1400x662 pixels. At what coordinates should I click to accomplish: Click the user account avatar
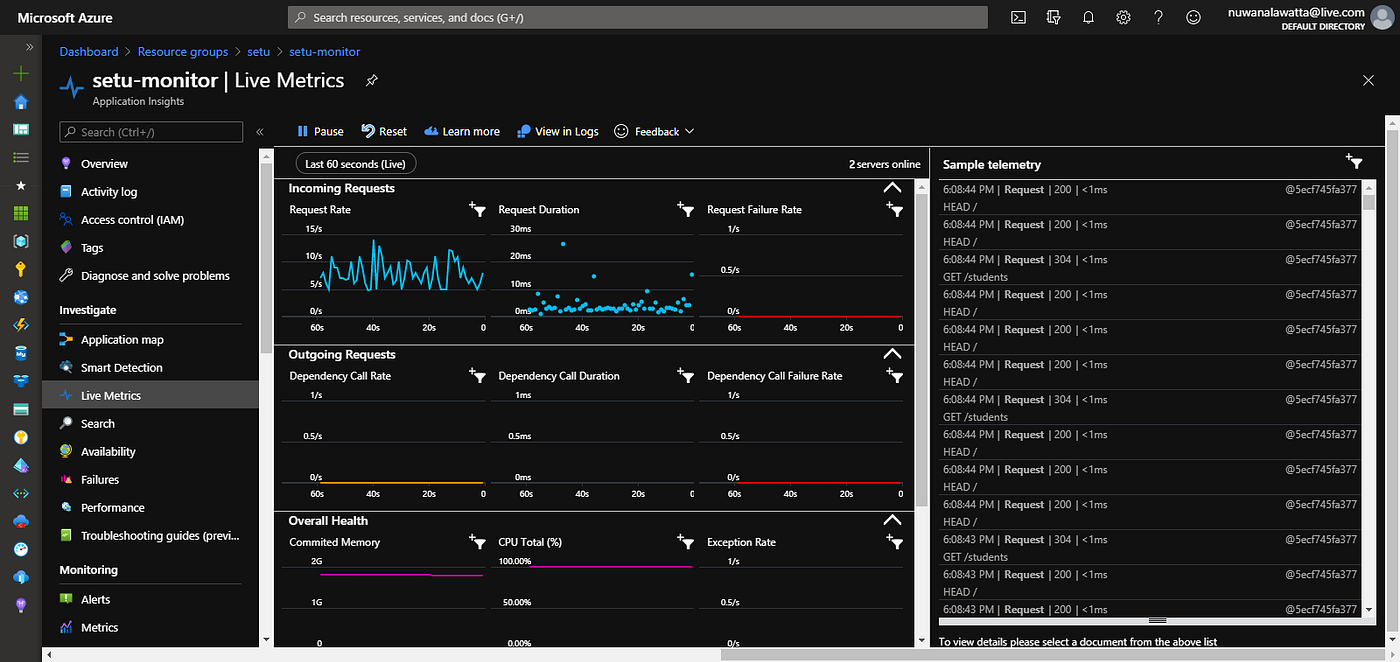tap(1383, 18)
